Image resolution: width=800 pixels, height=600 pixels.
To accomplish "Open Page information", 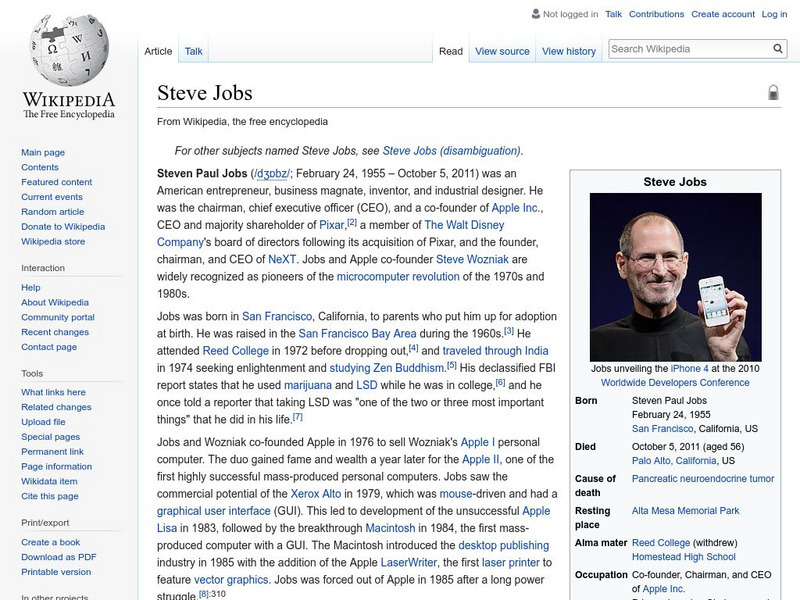I will [x=57, y=466].
